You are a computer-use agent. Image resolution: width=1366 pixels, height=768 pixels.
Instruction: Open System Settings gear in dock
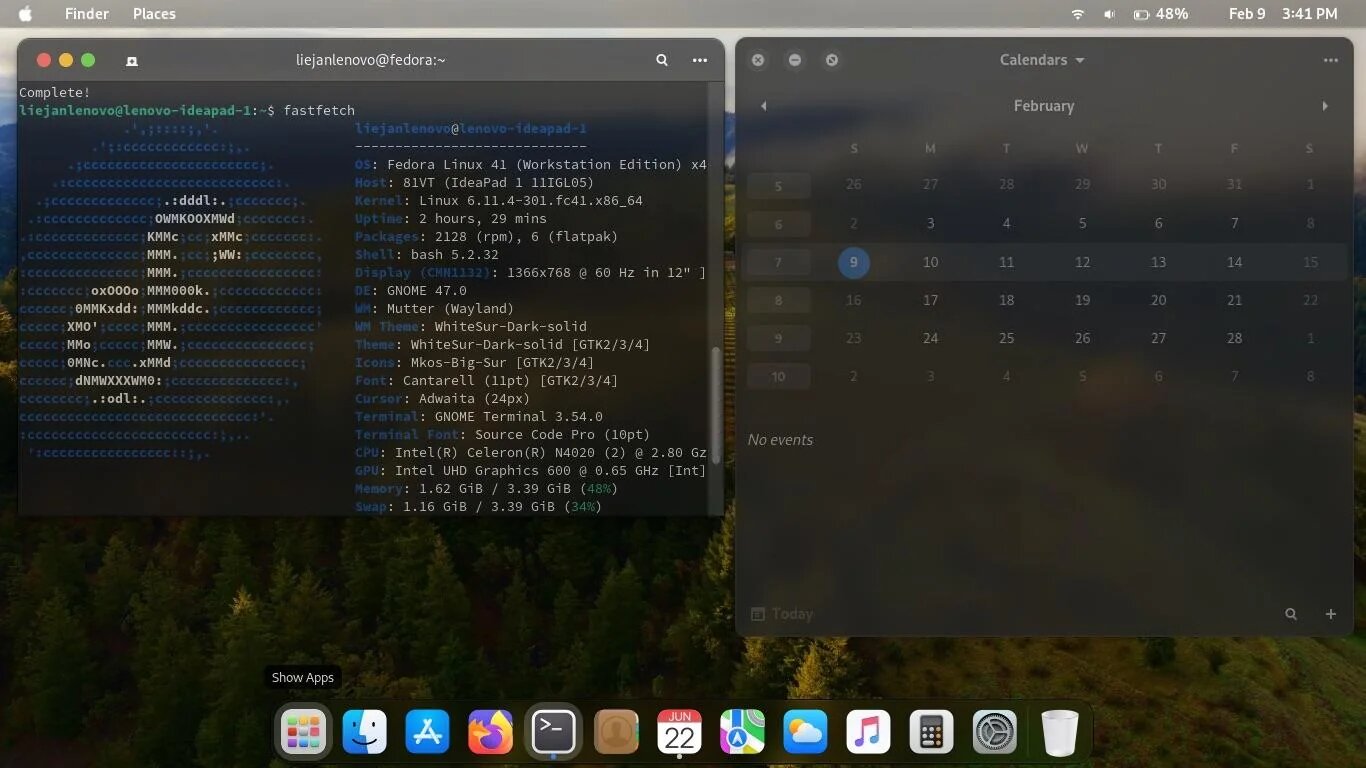(x=995, y=732)
